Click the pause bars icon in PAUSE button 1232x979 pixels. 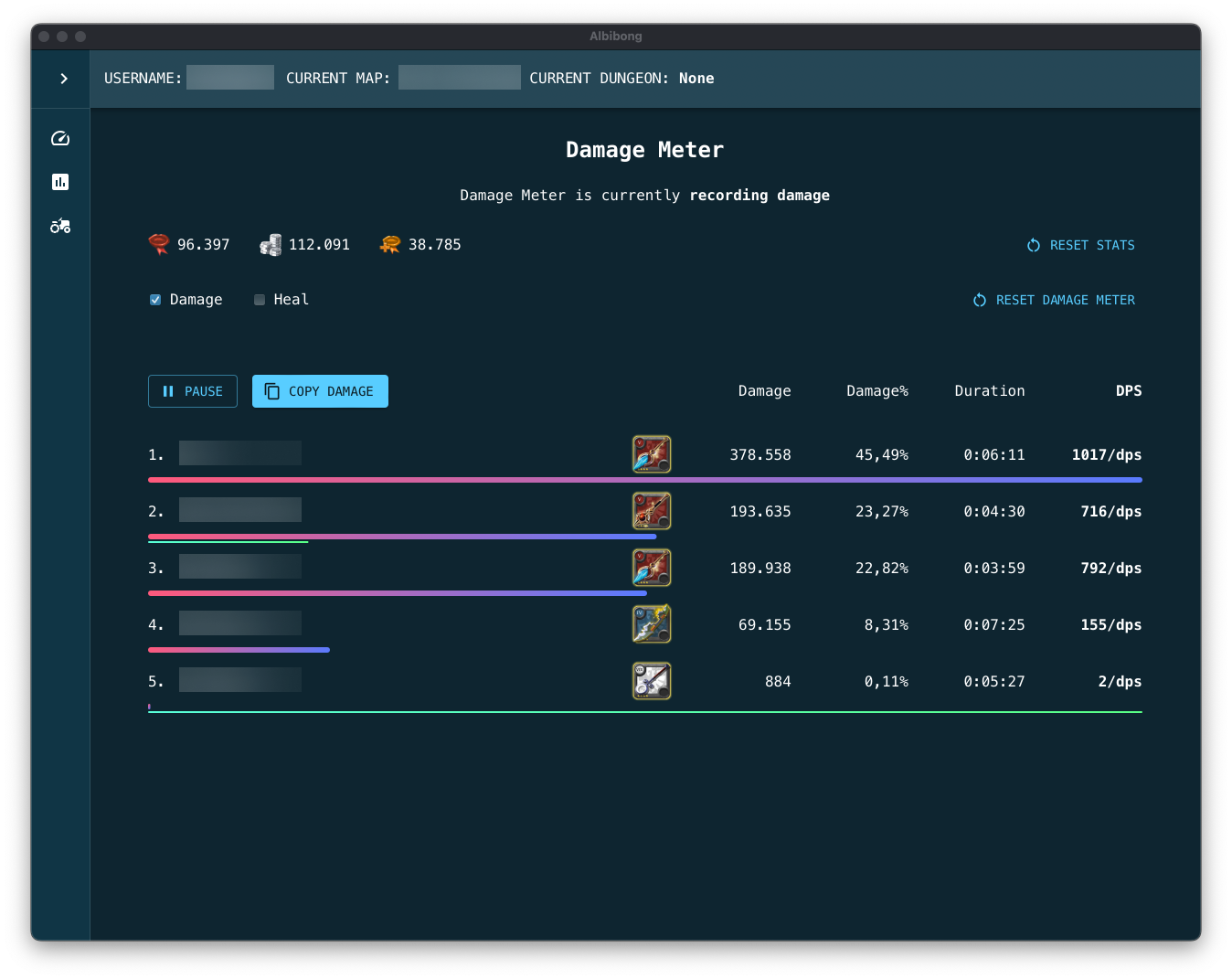168,391
